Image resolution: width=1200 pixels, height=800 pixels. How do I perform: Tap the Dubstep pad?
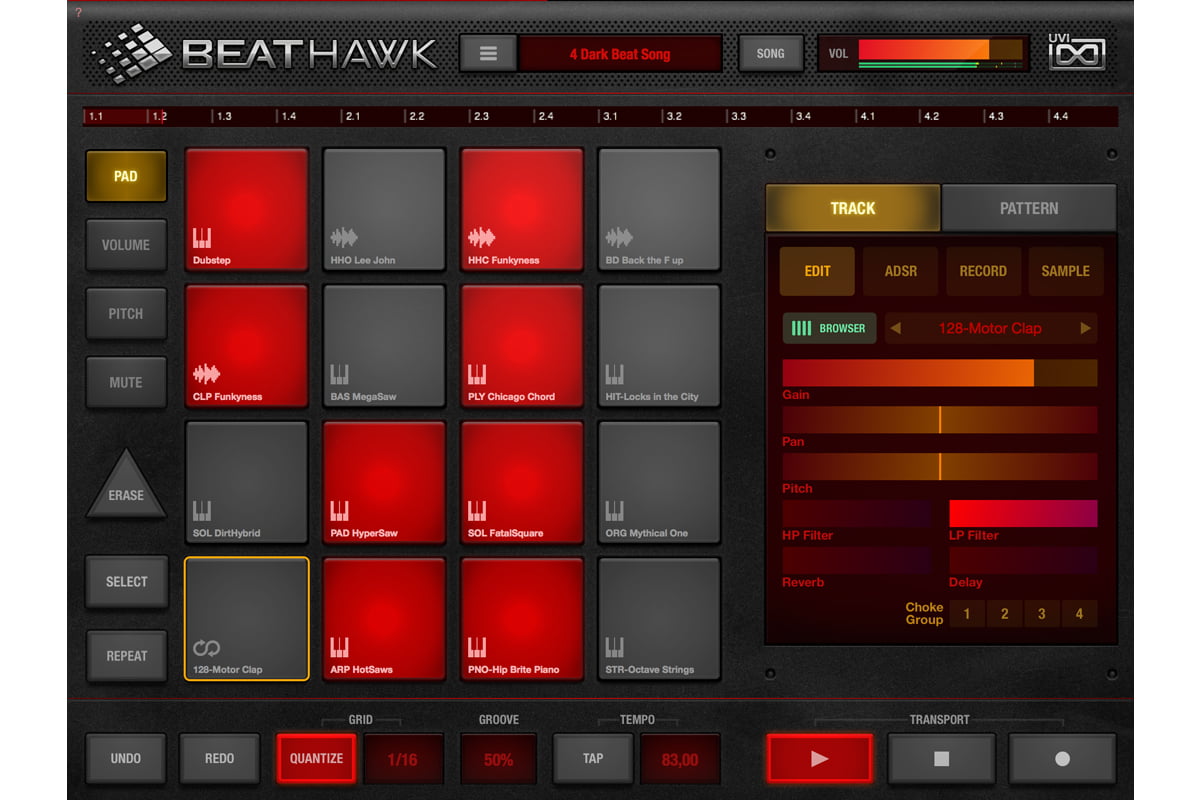pyautogui.click(x=246, y=209)
